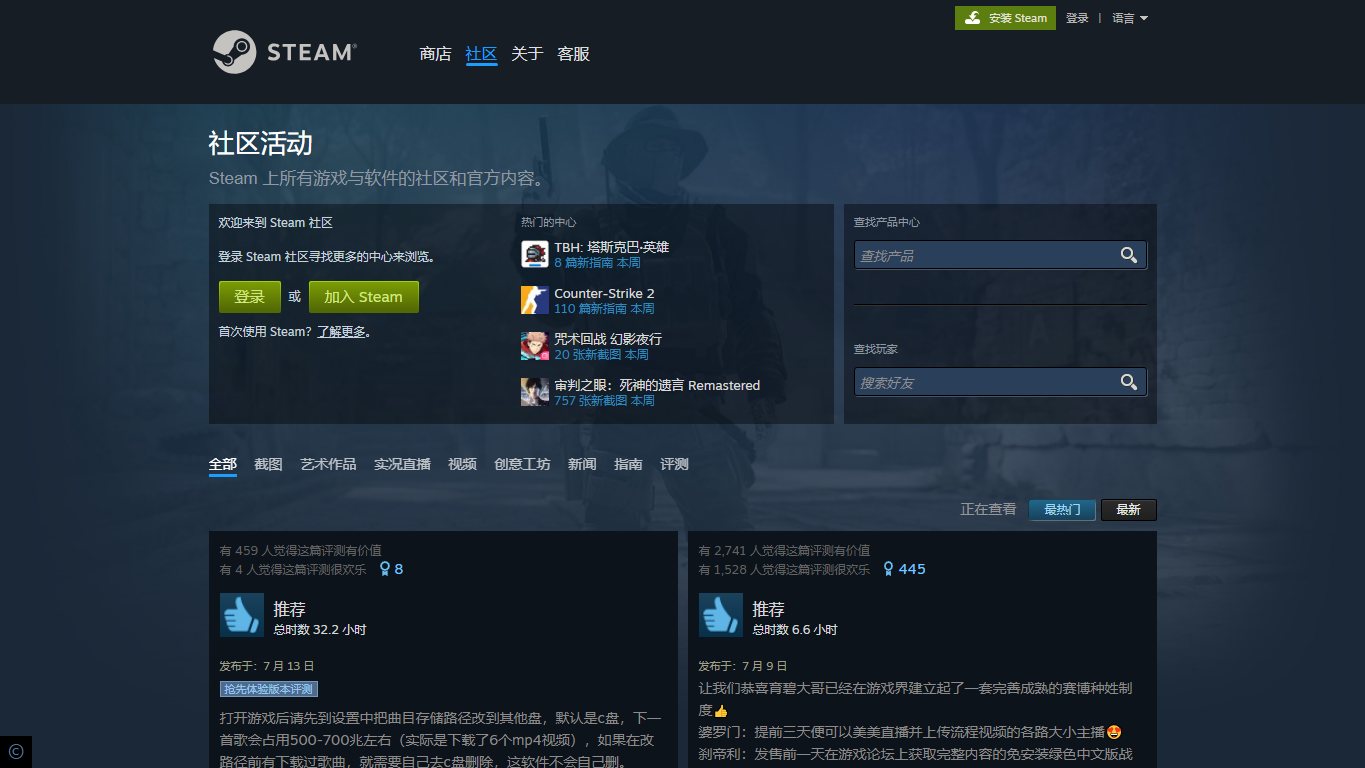Viewport: 1365px width, 768px height.
Task: Expand the 语言 language dropdown
Action: [1130, 18]
